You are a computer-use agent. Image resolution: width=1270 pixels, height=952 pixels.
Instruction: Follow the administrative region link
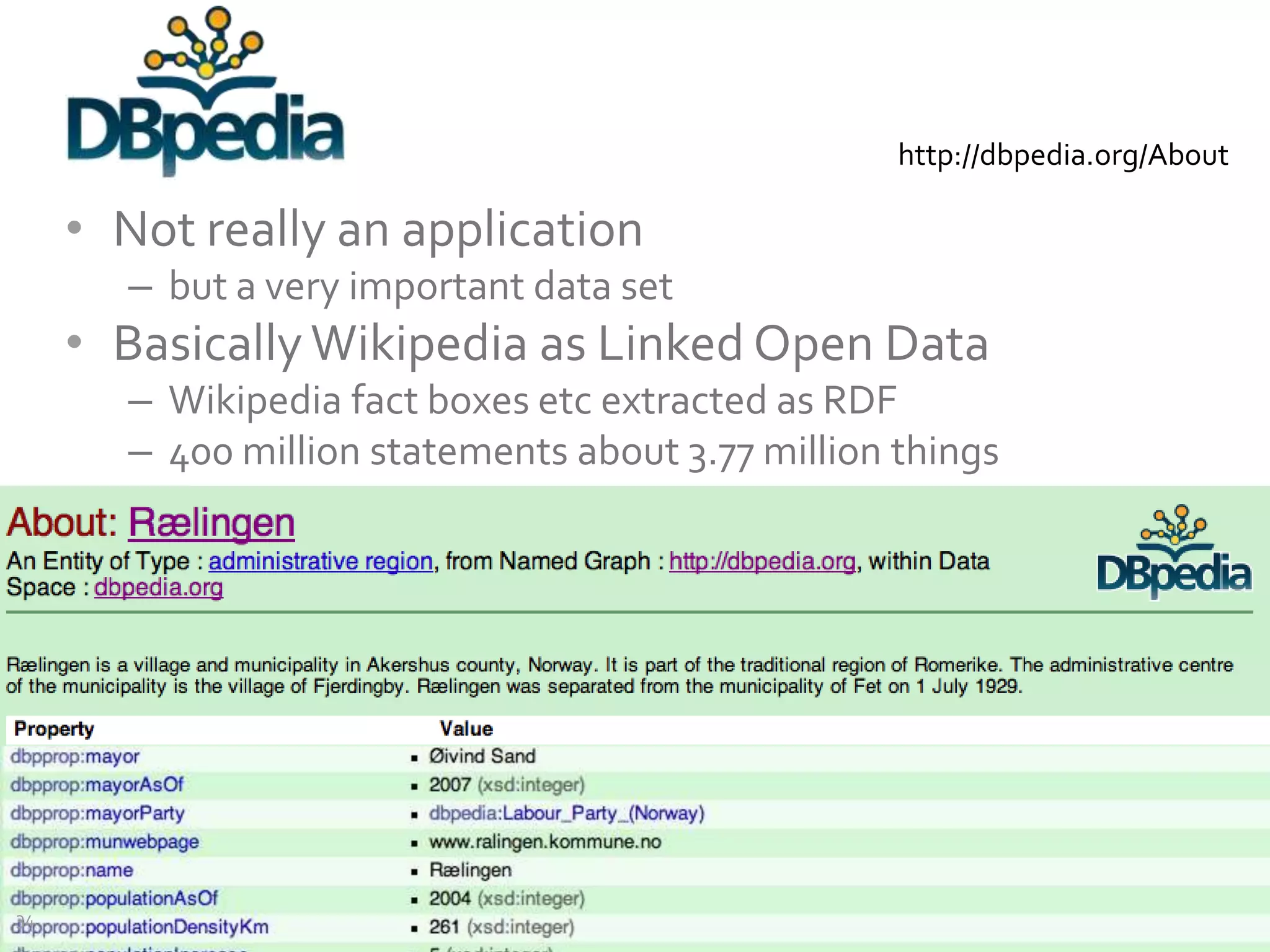click(x=321, y=561)
